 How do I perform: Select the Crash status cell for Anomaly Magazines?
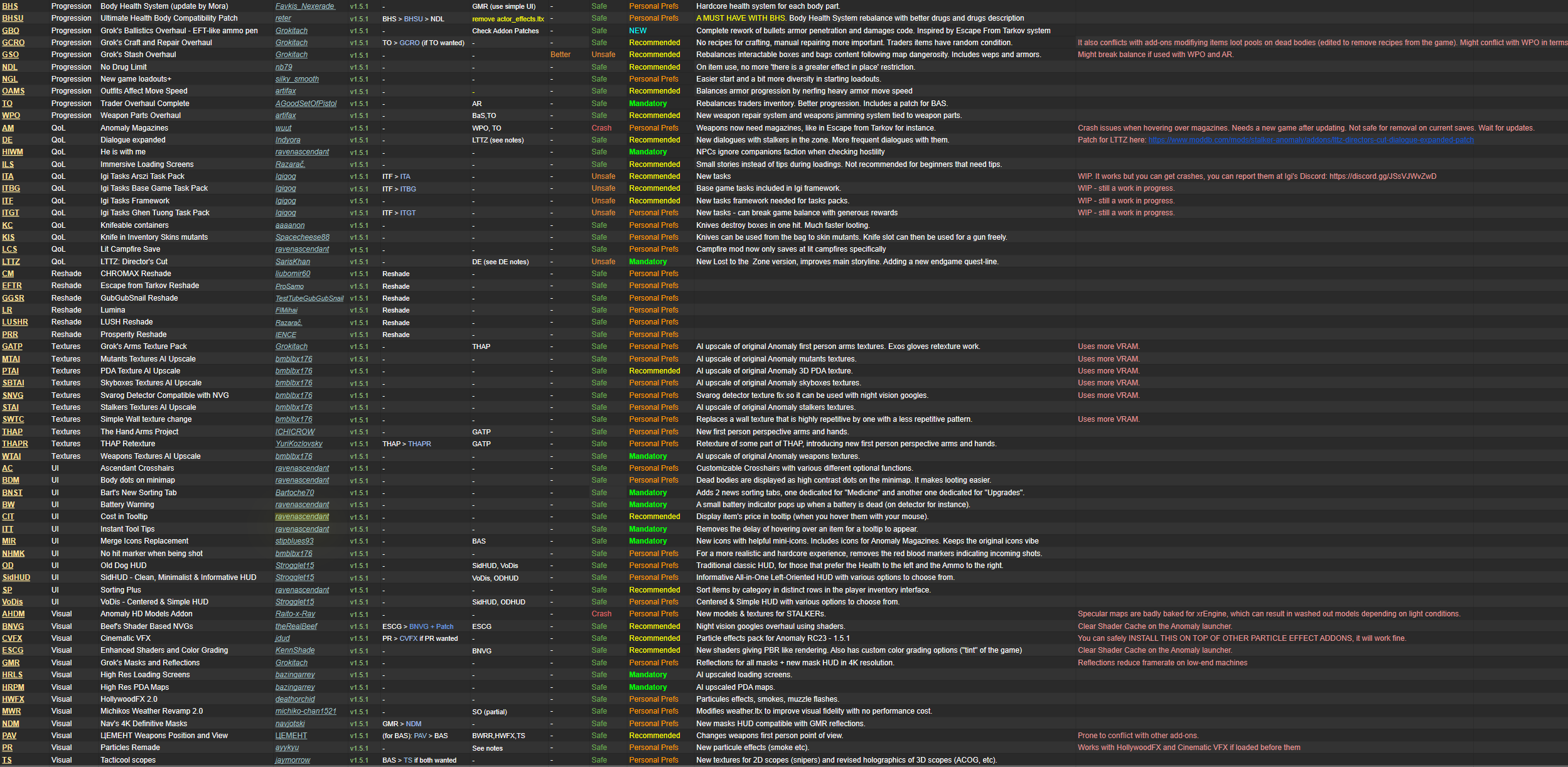click(x=601, y=128)
